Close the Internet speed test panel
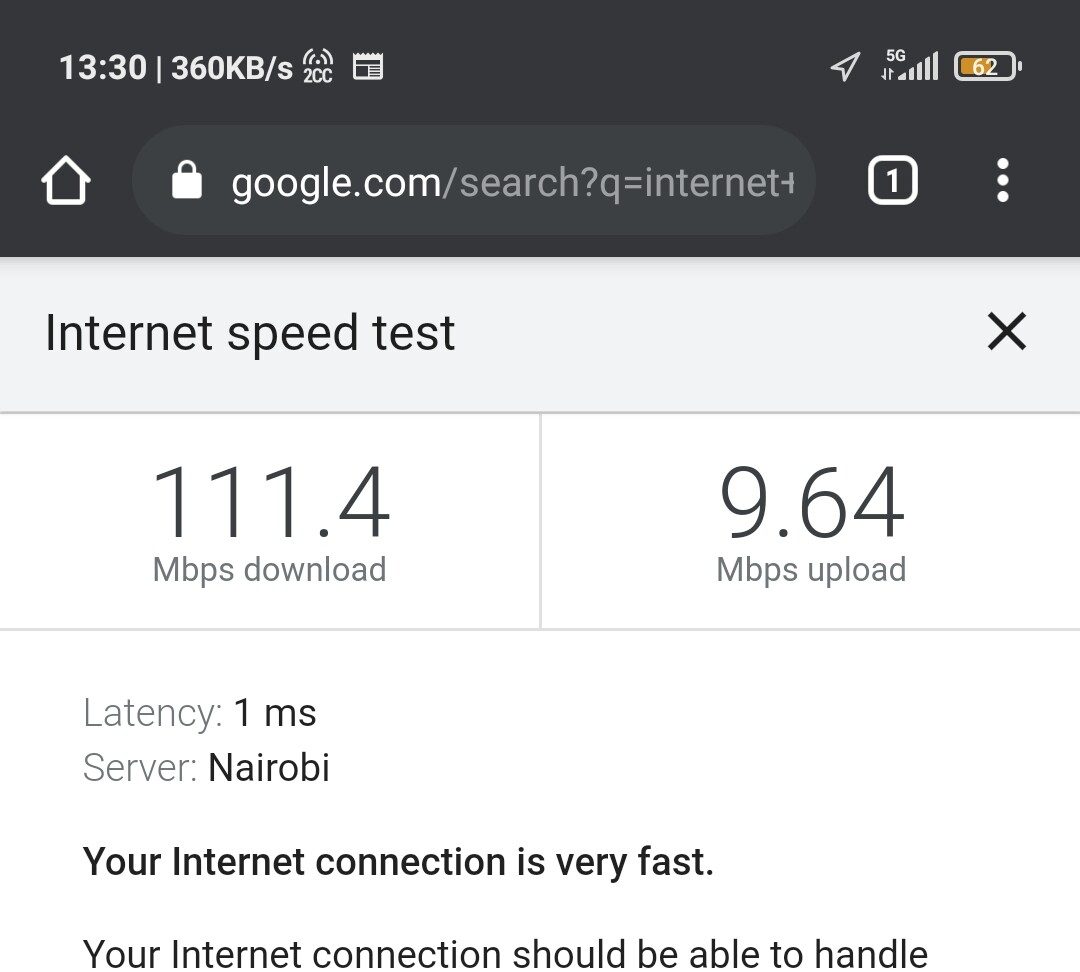1080x972 pixels. coord(1007,331)
